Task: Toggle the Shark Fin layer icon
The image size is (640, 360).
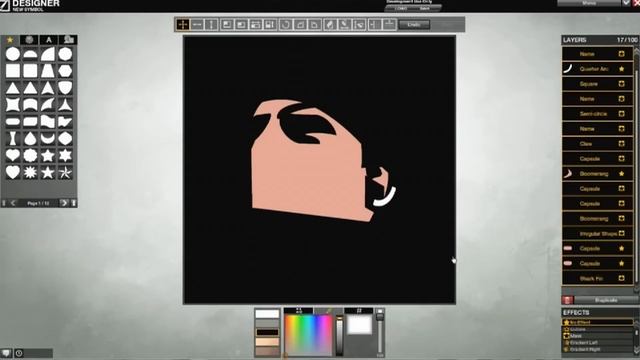Action: tap(621, 278)
